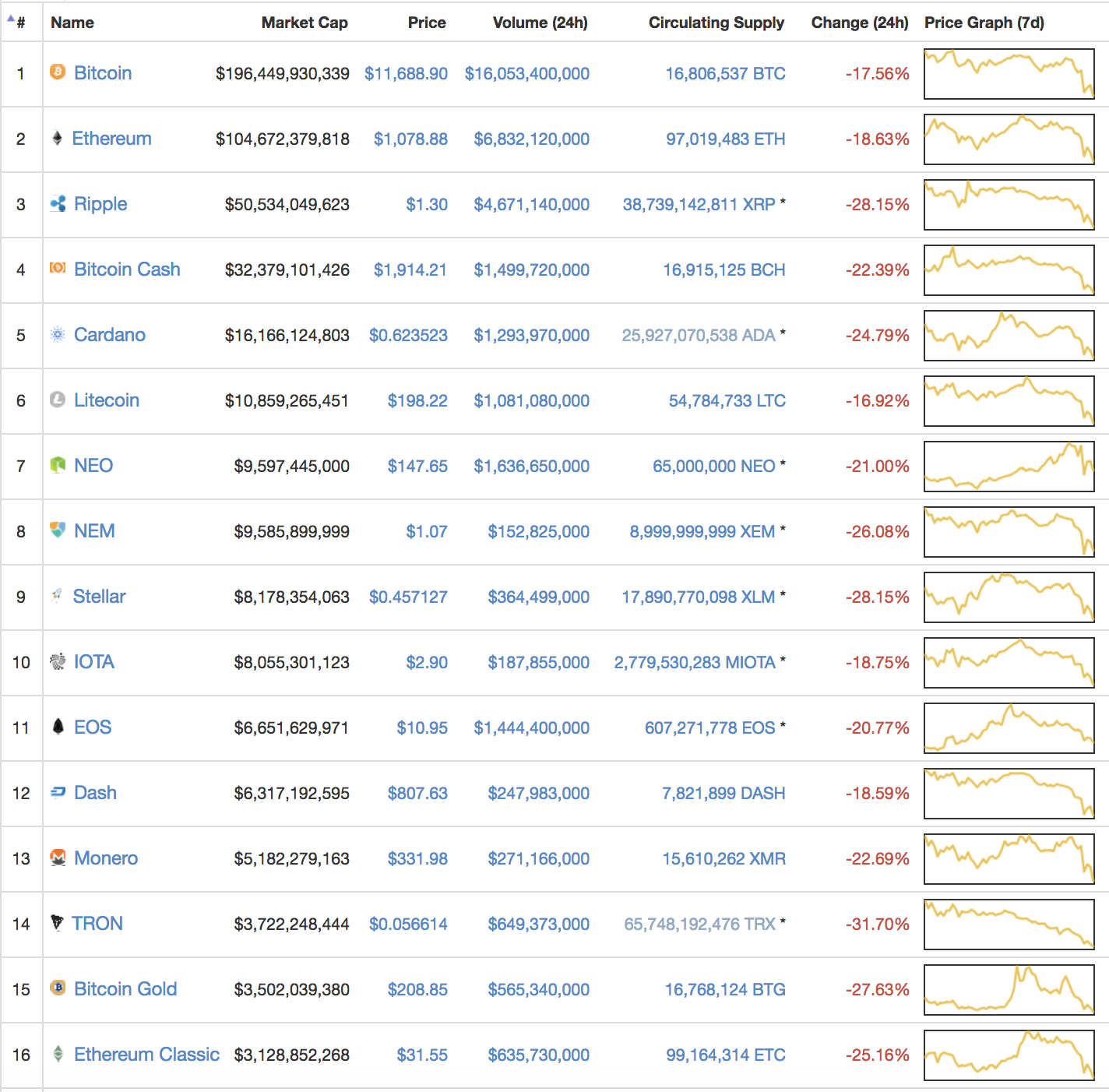1109x1092 pixels.
Task: Open the TRON name link
Action: click(97, 923)
